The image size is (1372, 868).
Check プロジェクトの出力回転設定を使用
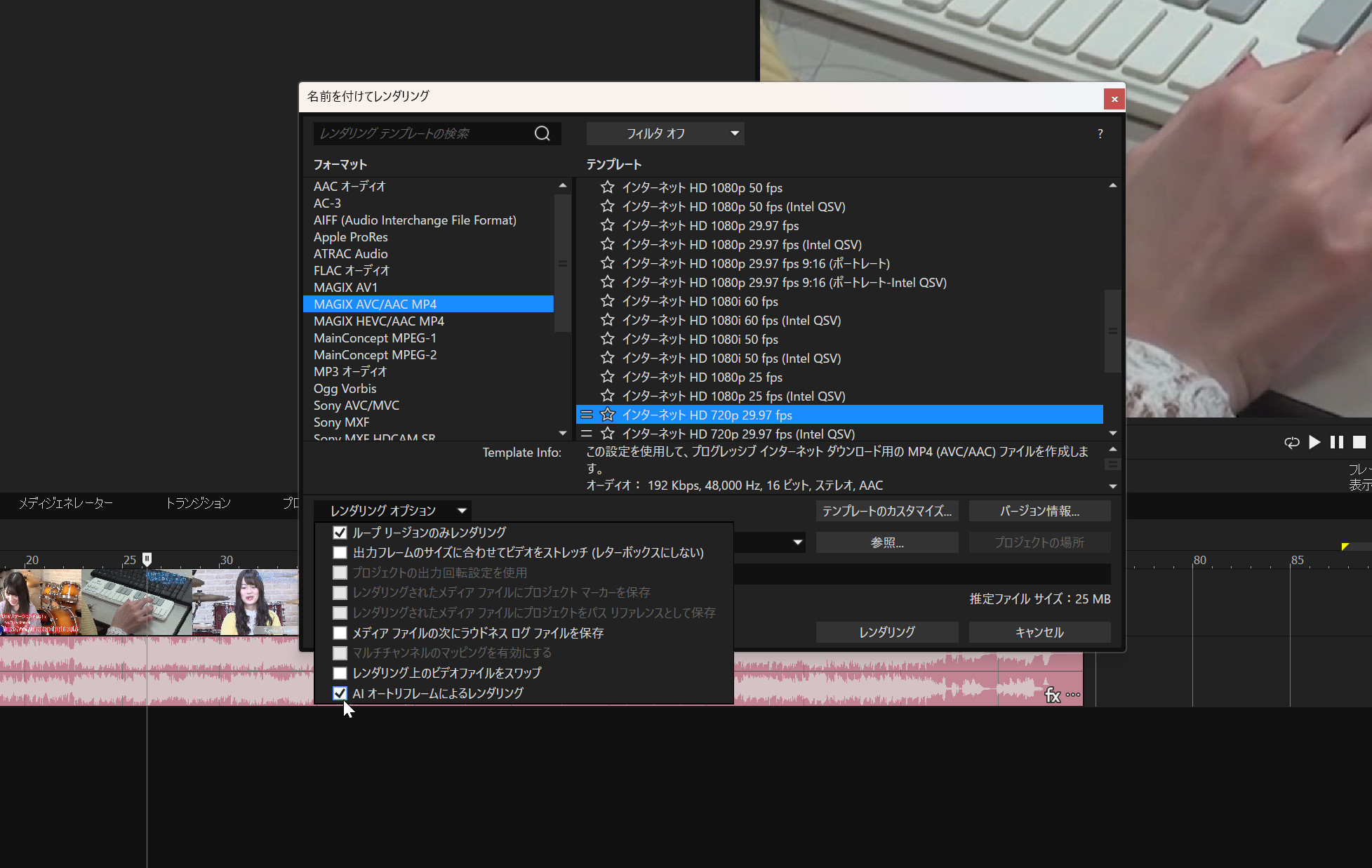[340, 573]
